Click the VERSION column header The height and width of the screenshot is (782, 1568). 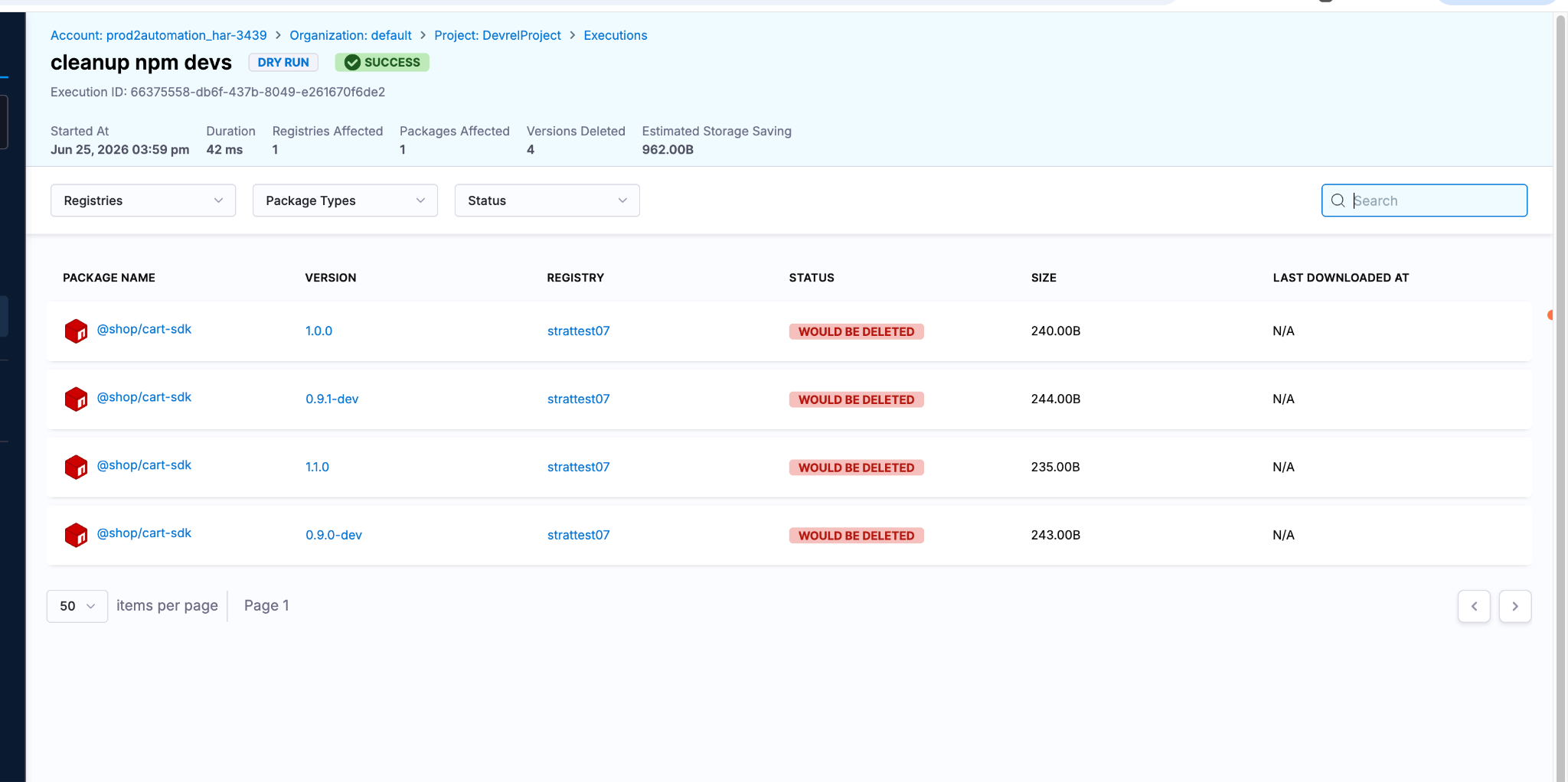331,278
